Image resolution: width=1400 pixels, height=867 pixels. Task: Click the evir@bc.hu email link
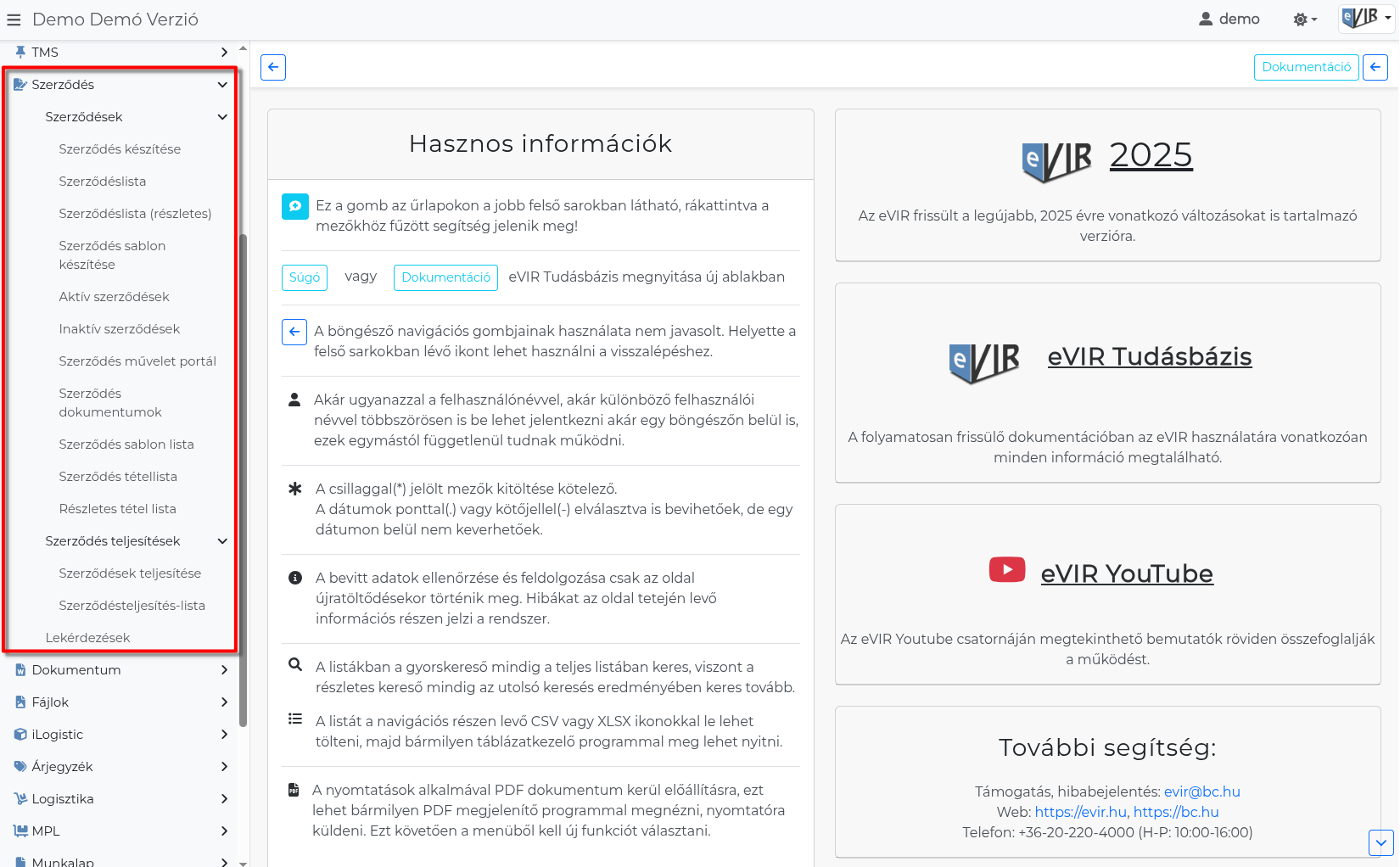(1201, 791)
